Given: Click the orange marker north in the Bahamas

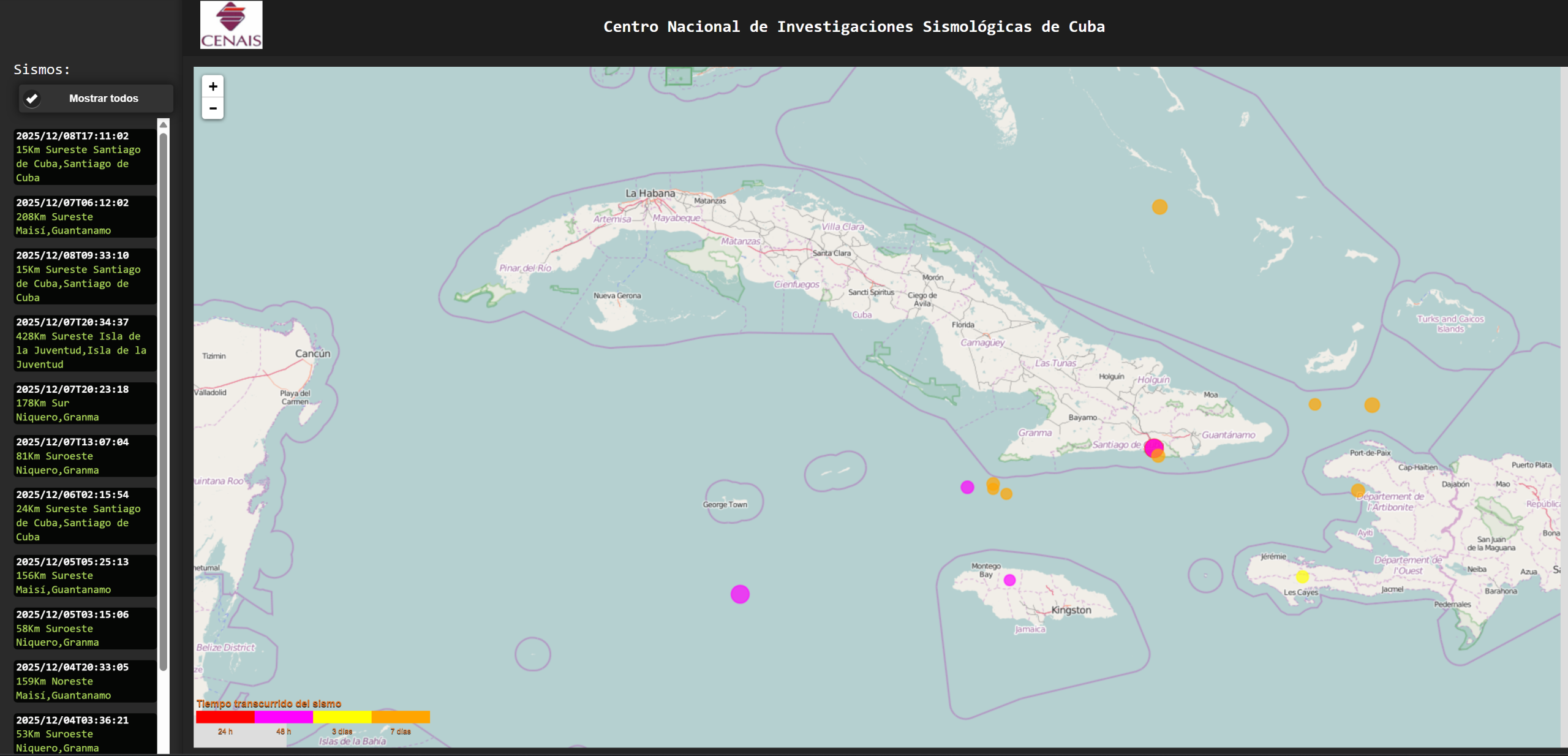Looking at the screenshot, I should coord(1159,207).
